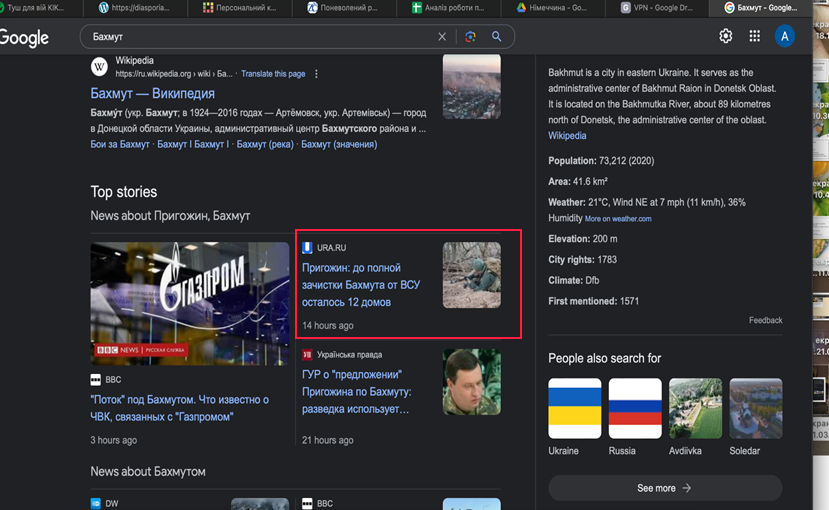Click More on weather.com link

point(617,219)
